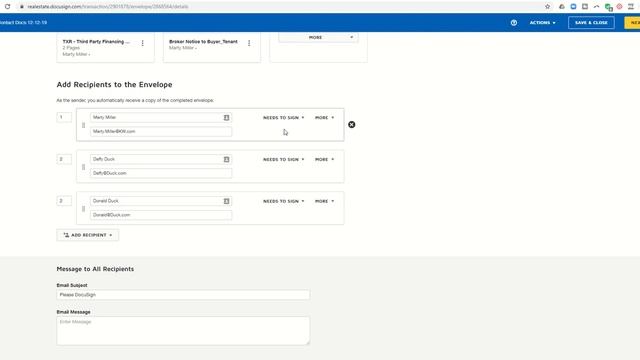Click the Email Subject field
This screenshot has height=360, width=640.
tap(183, 295)
